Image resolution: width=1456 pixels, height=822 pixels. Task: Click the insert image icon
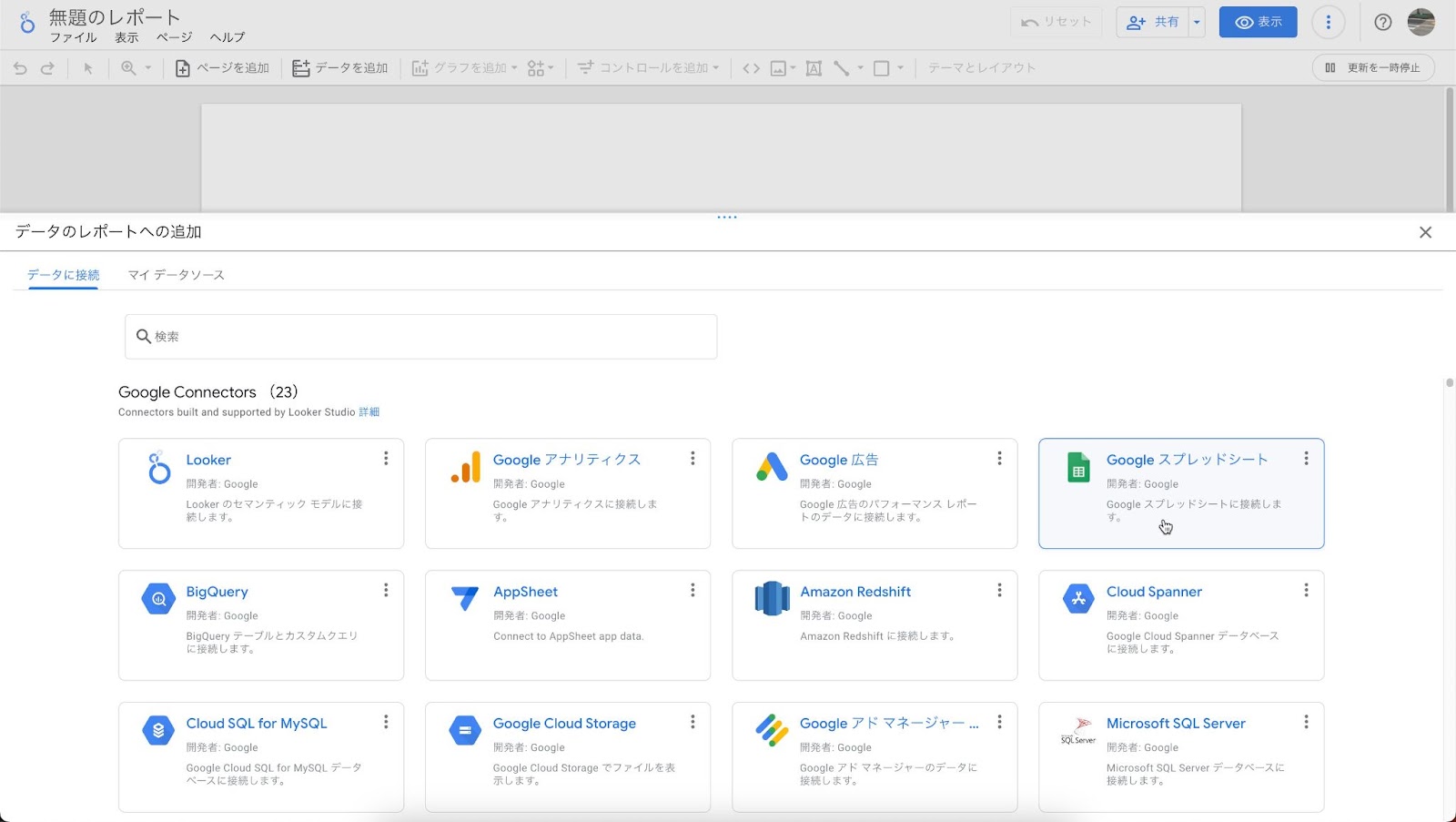pos(778,68)
